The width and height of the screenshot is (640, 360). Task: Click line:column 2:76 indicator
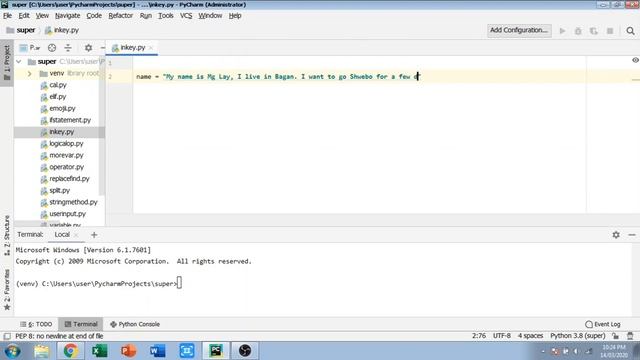coord(478,336)
